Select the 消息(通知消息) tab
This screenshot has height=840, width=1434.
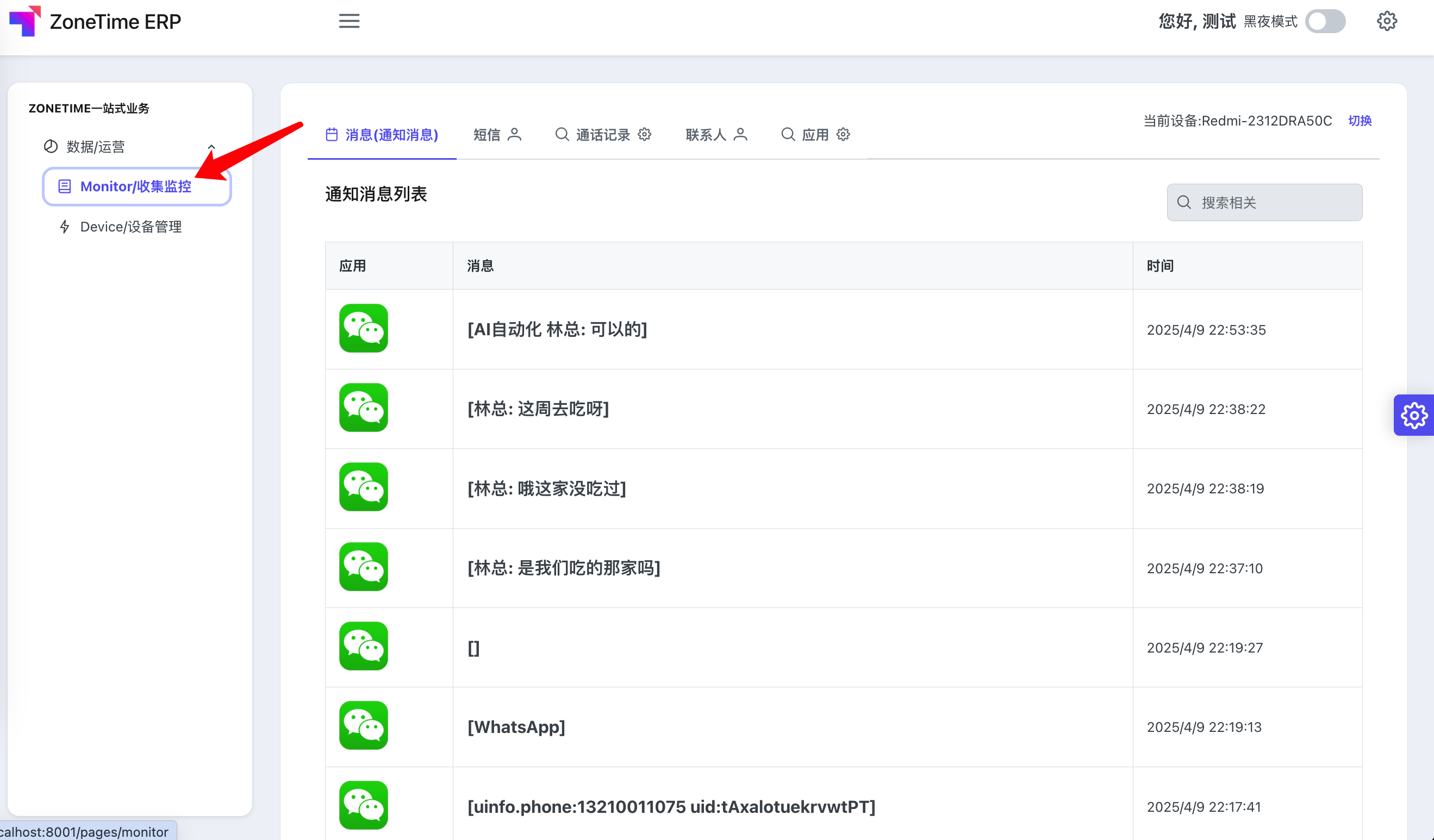click(381, 135)
